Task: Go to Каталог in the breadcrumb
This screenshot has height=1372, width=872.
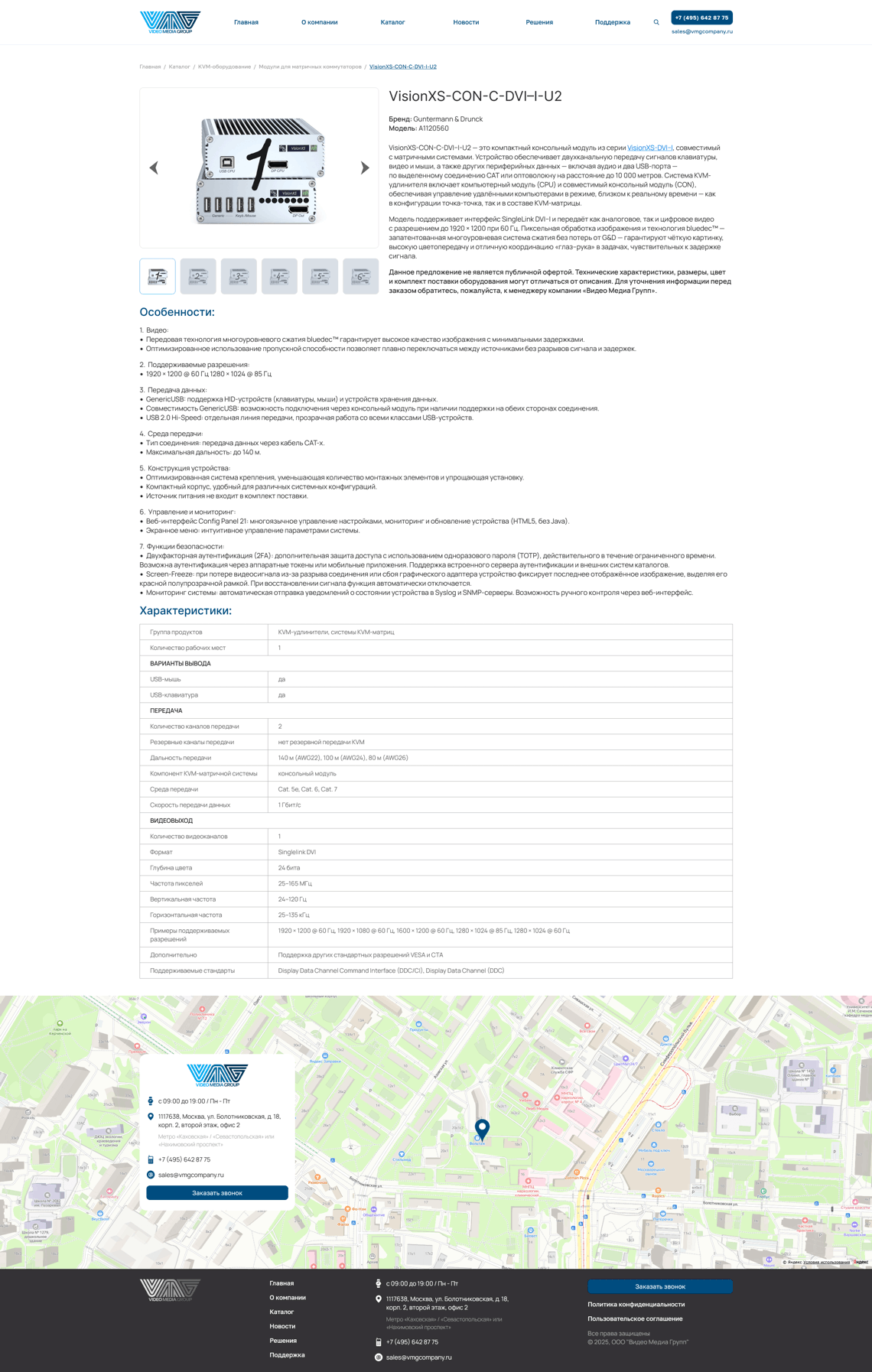Action: [179, 67]
